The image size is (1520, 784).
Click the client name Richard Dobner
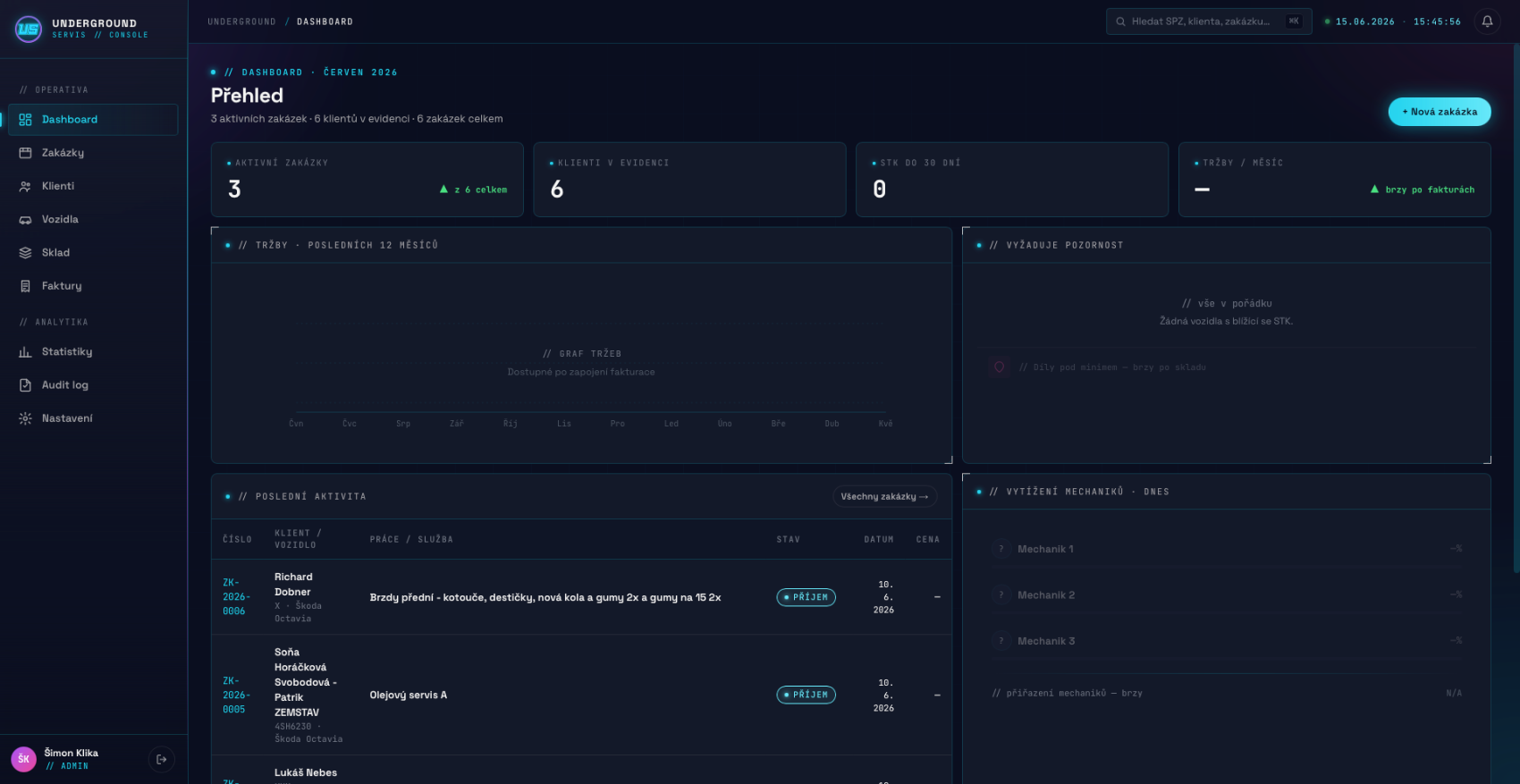(x=293, y=585)
